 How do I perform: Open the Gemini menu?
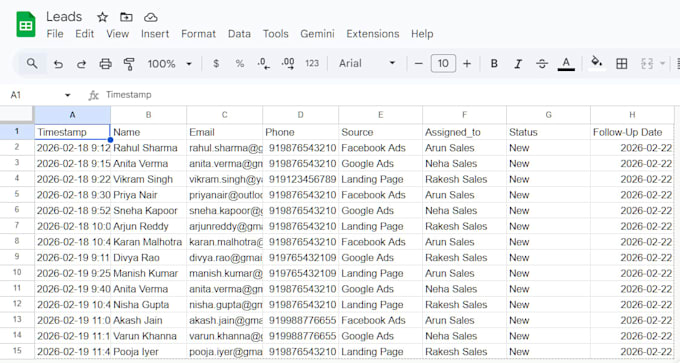tap(317, 34)
